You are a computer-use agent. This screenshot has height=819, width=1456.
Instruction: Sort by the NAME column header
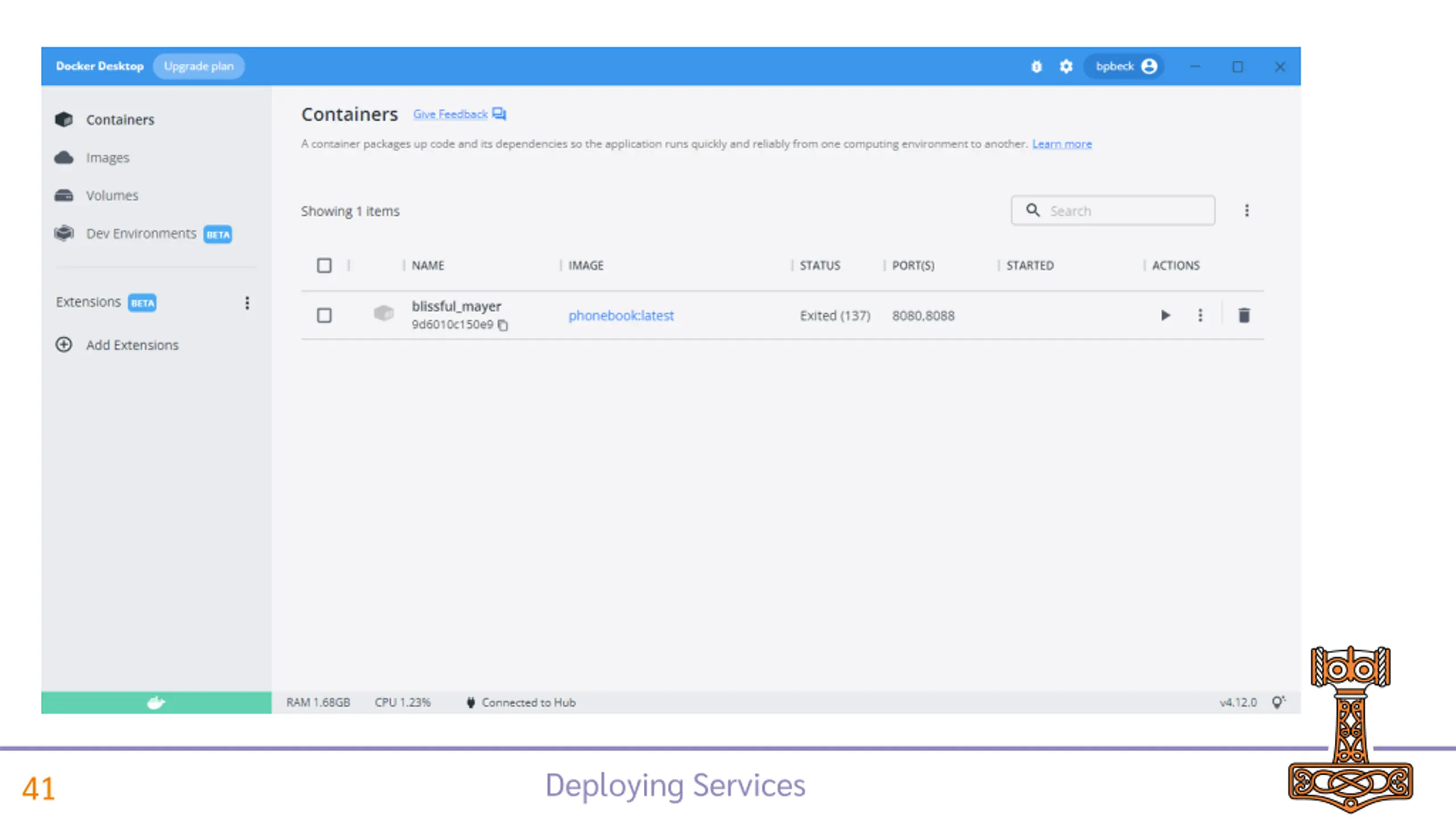428,266
